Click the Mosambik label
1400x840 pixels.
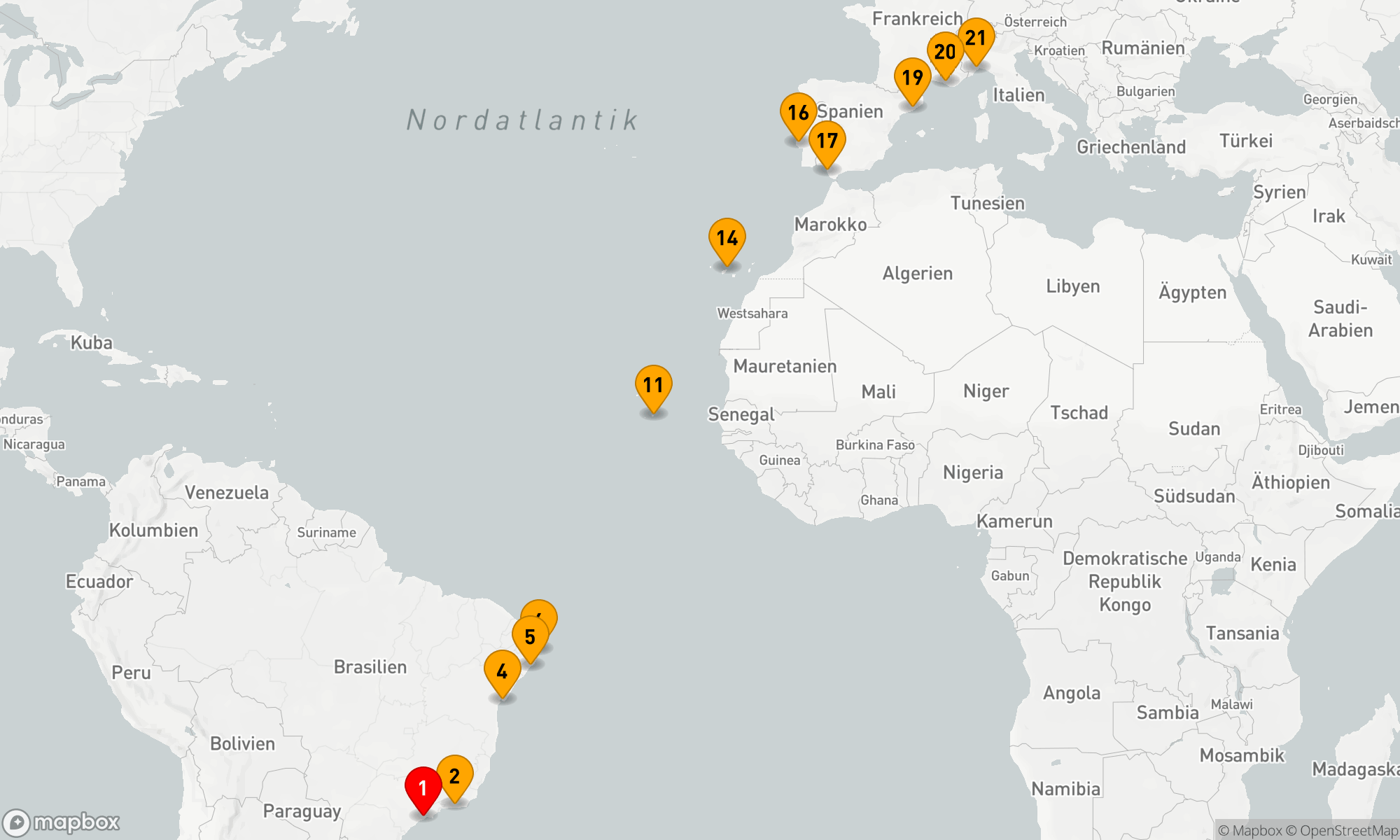(x=1242, y=755)
